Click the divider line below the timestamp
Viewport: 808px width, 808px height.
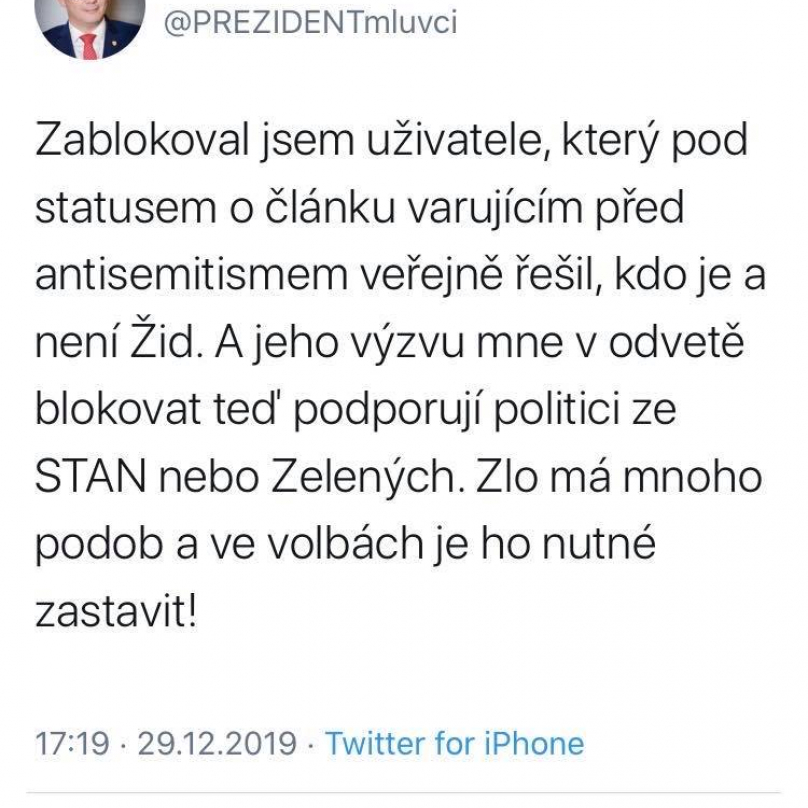(x=404, y=793)
